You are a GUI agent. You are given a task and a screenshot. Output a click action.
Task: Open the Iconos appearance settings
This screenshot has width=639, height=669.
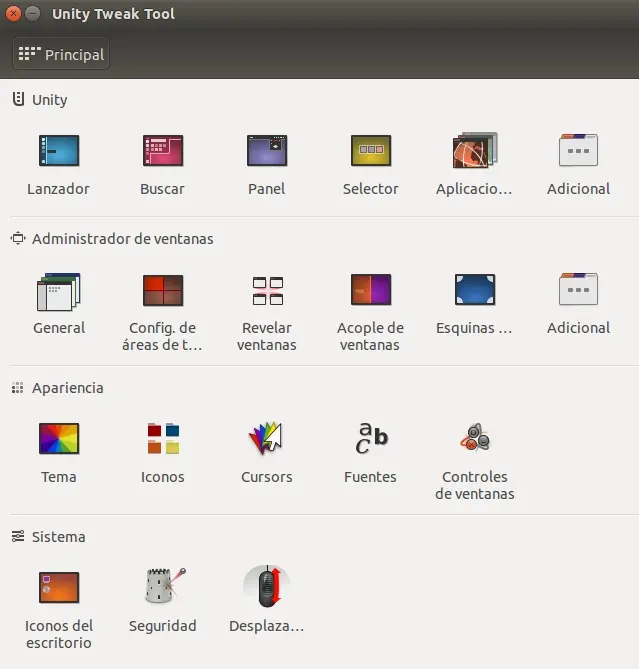[163, 438]
